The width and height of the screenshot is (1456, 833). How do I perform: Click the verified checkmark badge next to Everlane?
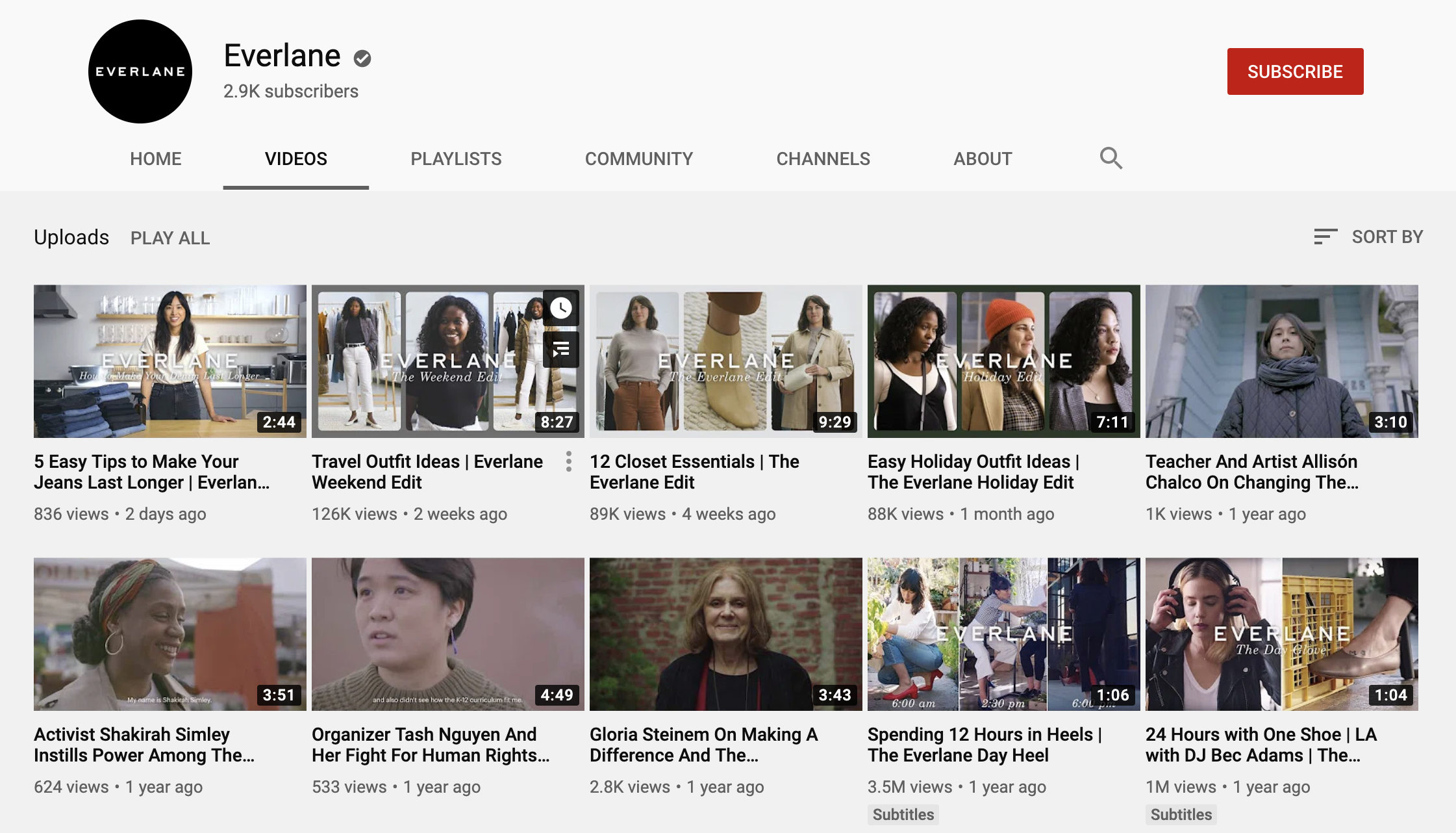362,58
